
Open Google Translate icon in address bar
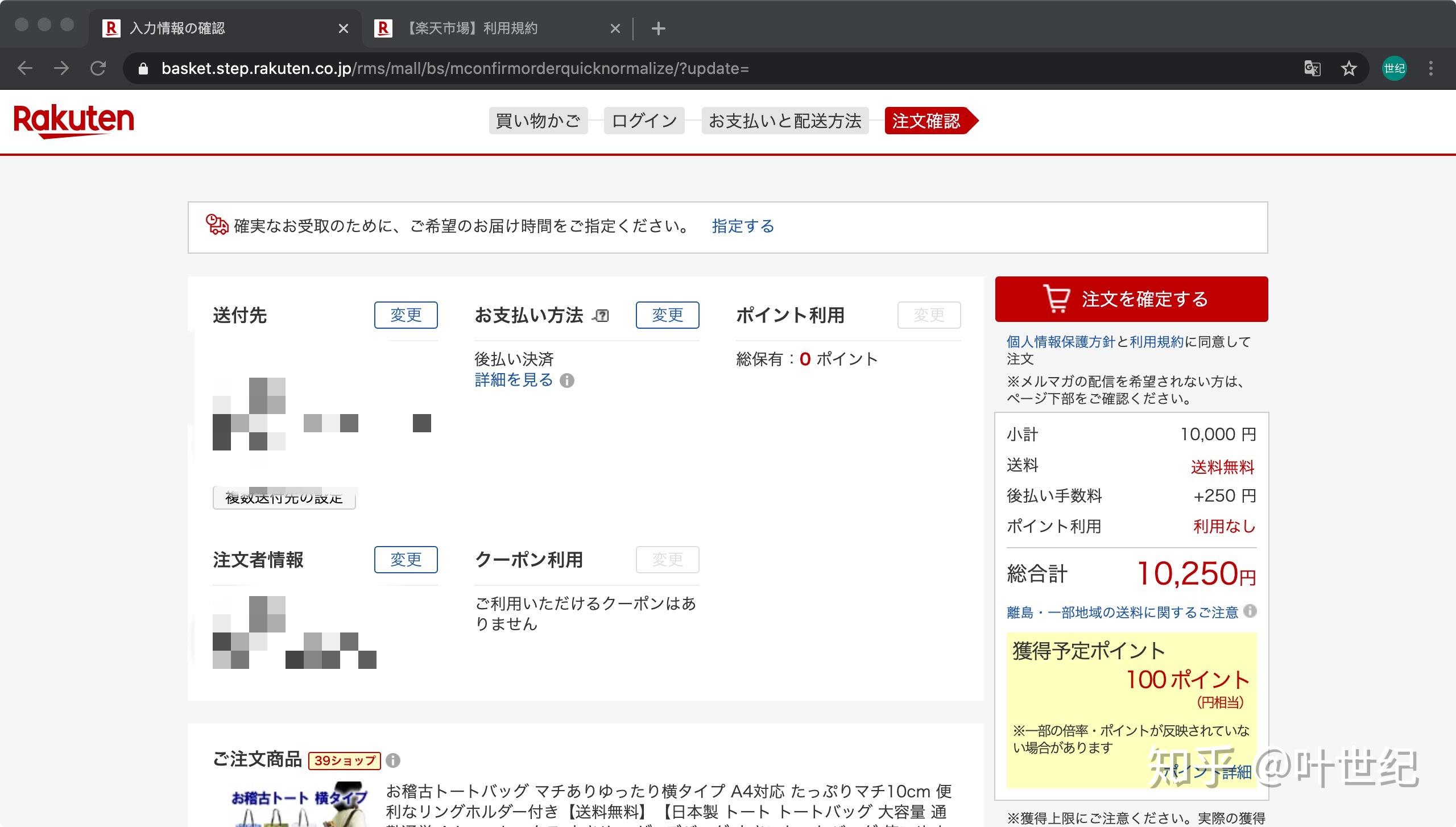coord(1312,68)
